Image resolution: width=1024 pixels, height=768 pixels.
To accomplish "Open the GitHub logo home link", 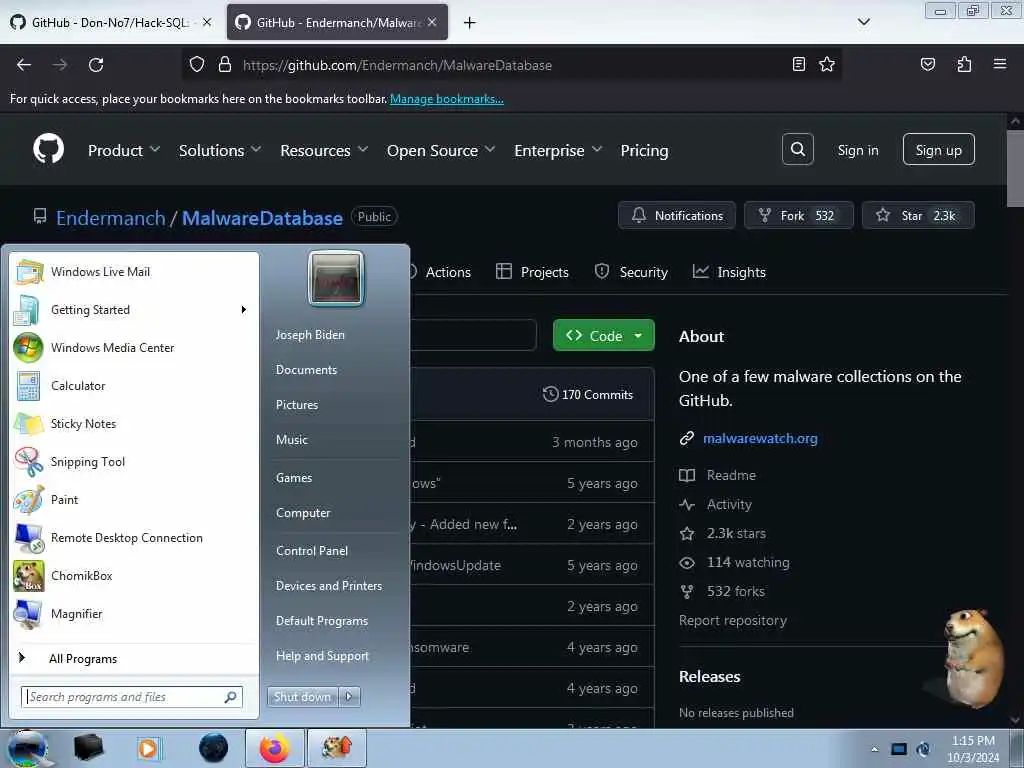I will point(48,149).
